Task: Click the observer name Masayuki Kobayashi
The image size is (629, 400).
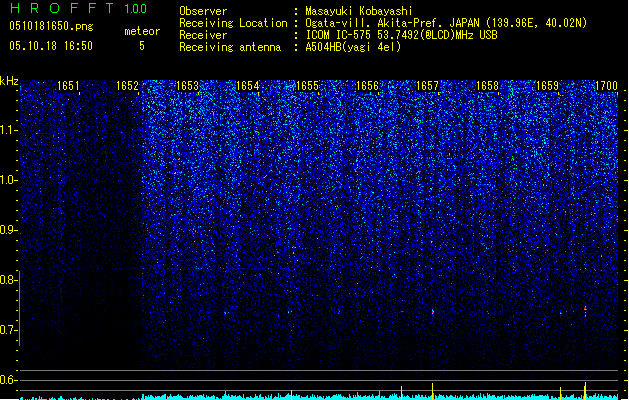Action: [x=359, y=11]
